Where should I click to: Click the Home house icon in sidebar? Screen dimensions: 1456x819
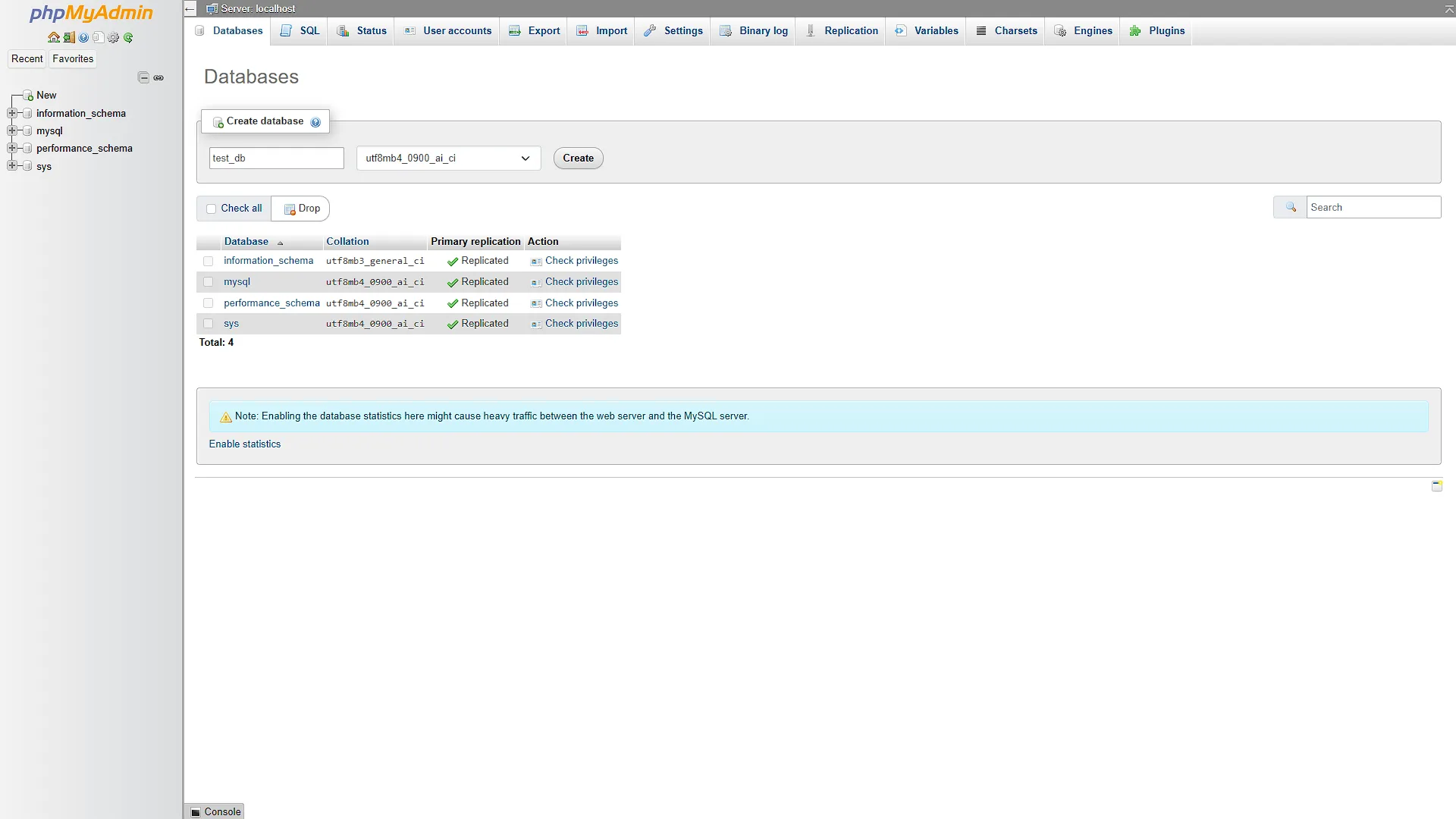coord(54,37)
